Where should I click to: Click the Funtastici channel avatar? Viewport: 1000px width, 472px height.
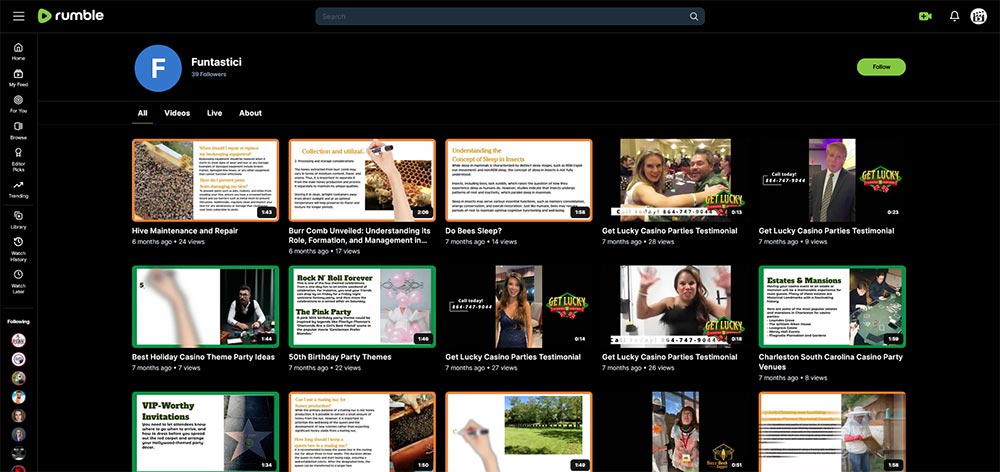[158, 68]
